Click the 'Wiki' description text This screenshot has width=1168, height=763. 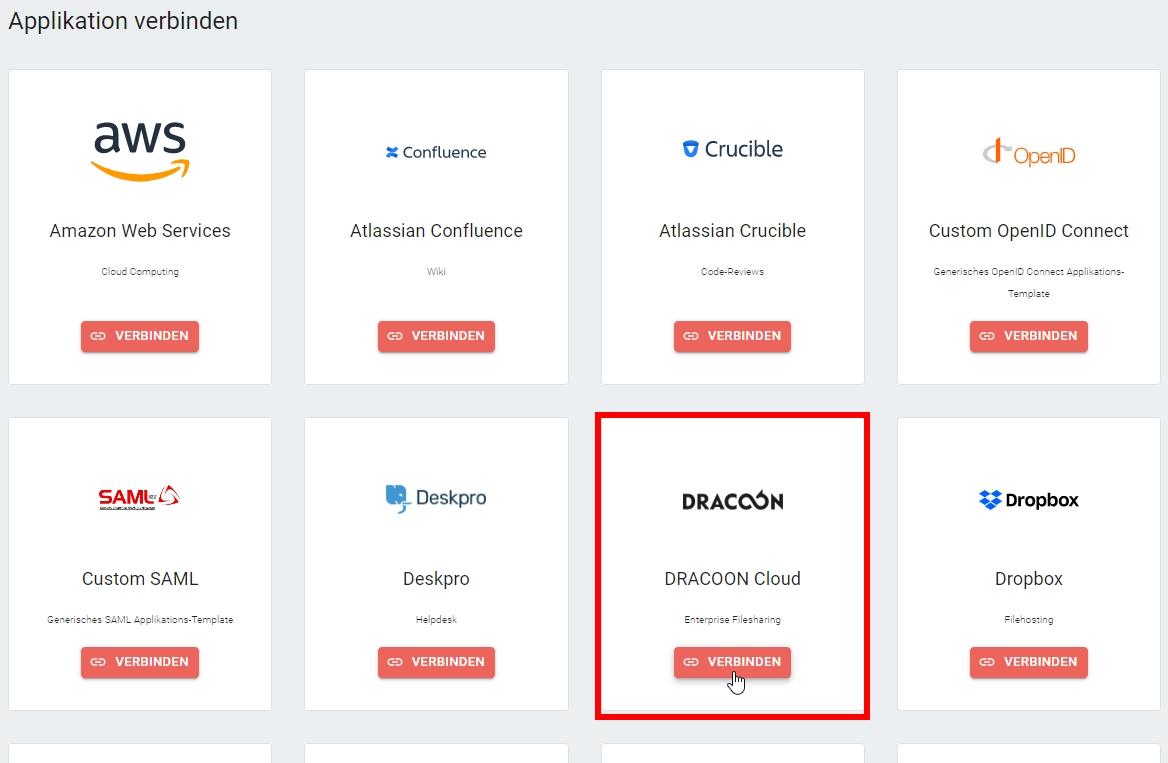tap(436, 272)
